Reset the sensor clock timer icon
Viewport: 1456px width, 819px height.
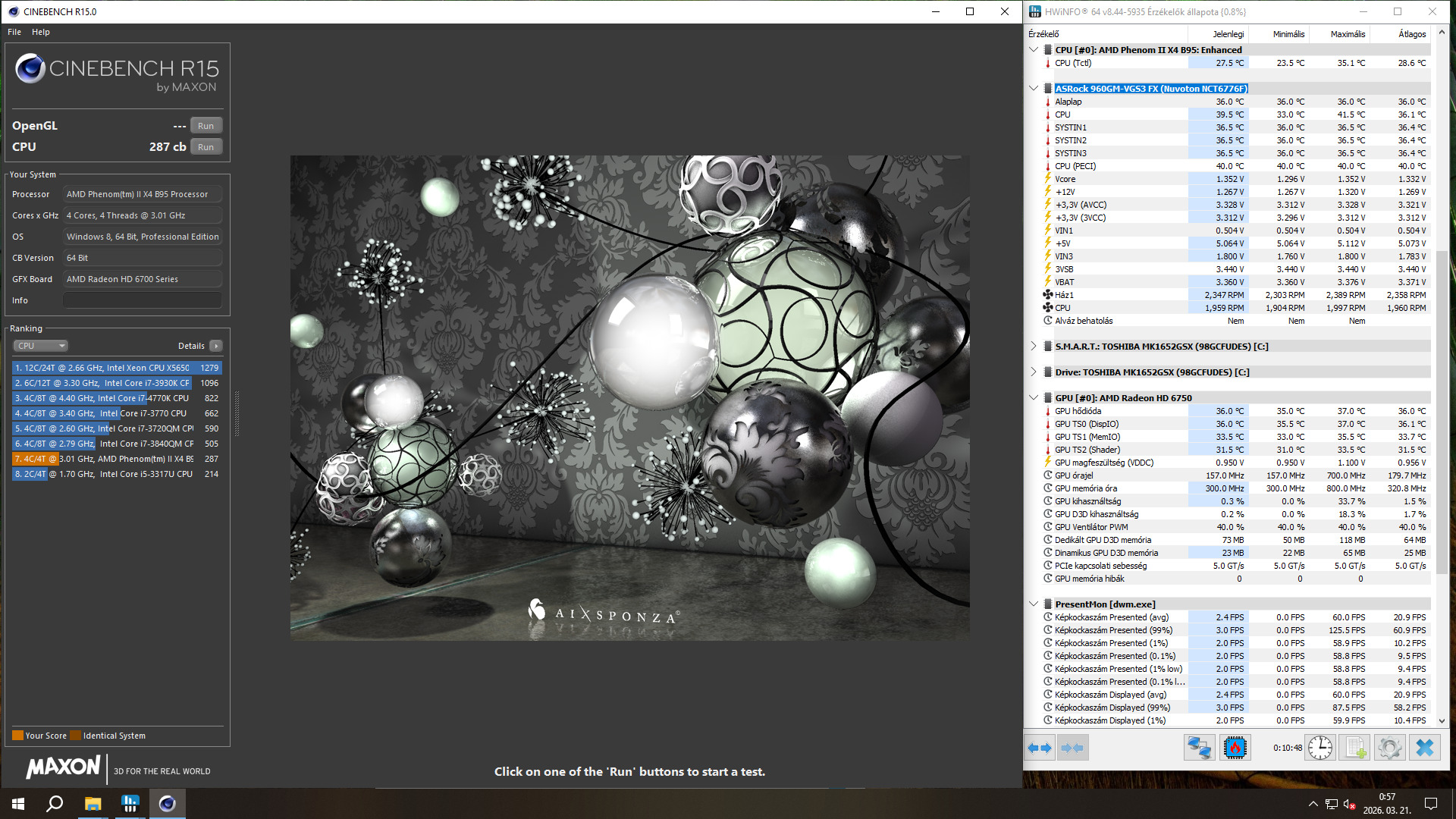click(x=1320, y=748)
